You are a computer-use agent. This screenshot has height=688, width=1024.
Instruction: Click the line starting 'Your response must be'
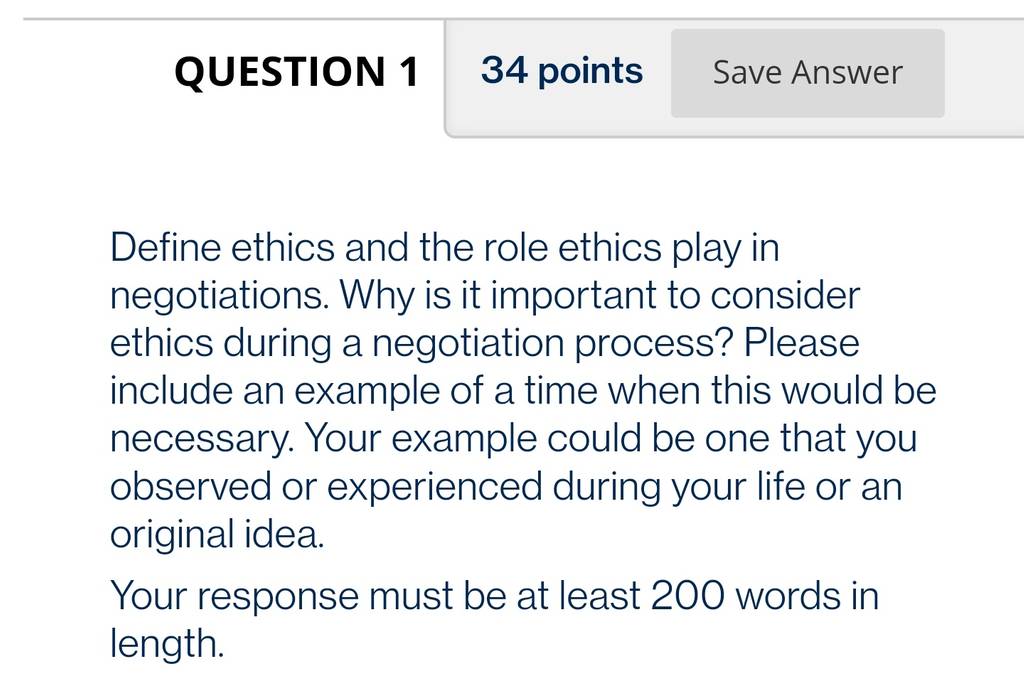(494, 596)
